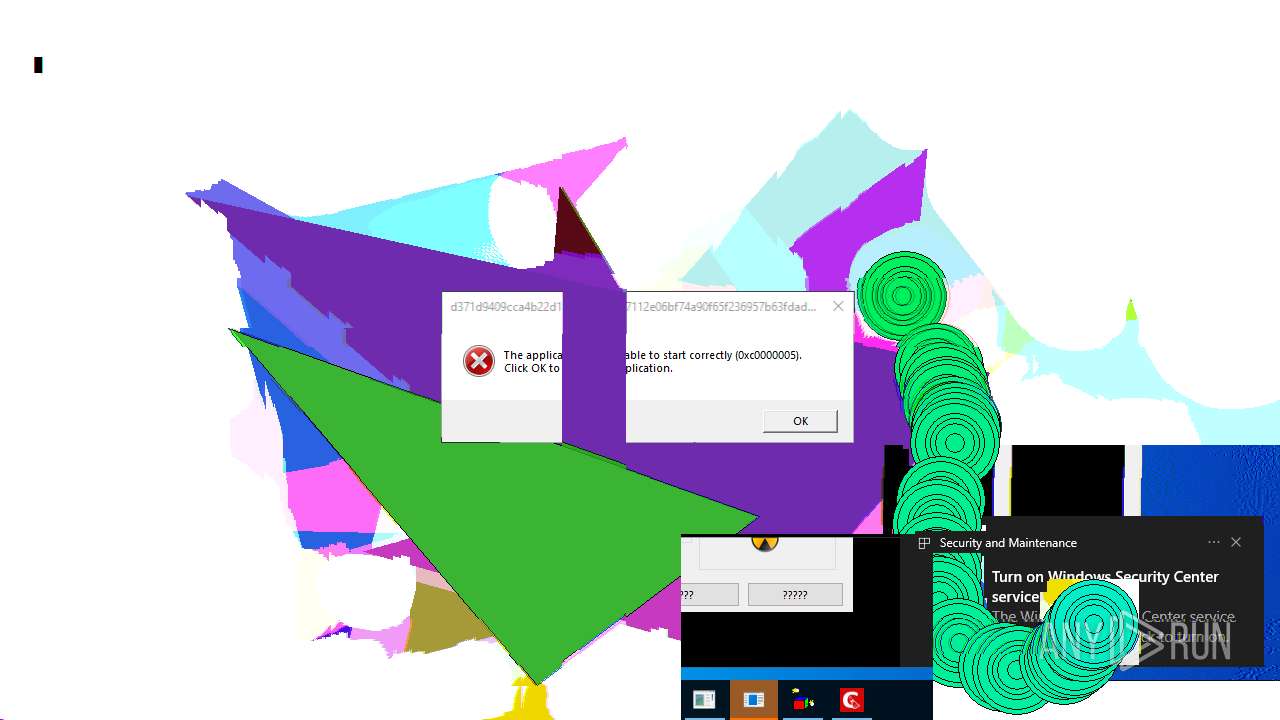
Task: Open notification options three-dot menu
Action: [1214, 542]
